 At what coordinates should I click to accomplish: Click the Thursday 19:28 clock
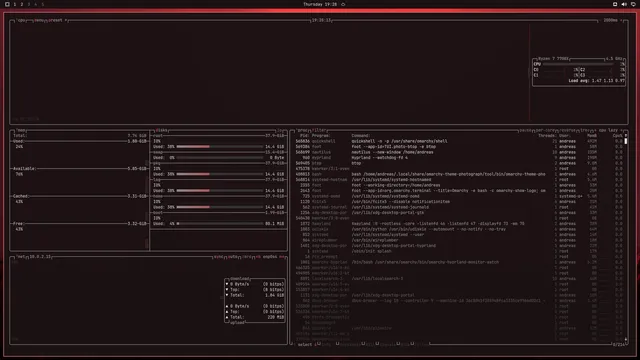click(320, 4)
